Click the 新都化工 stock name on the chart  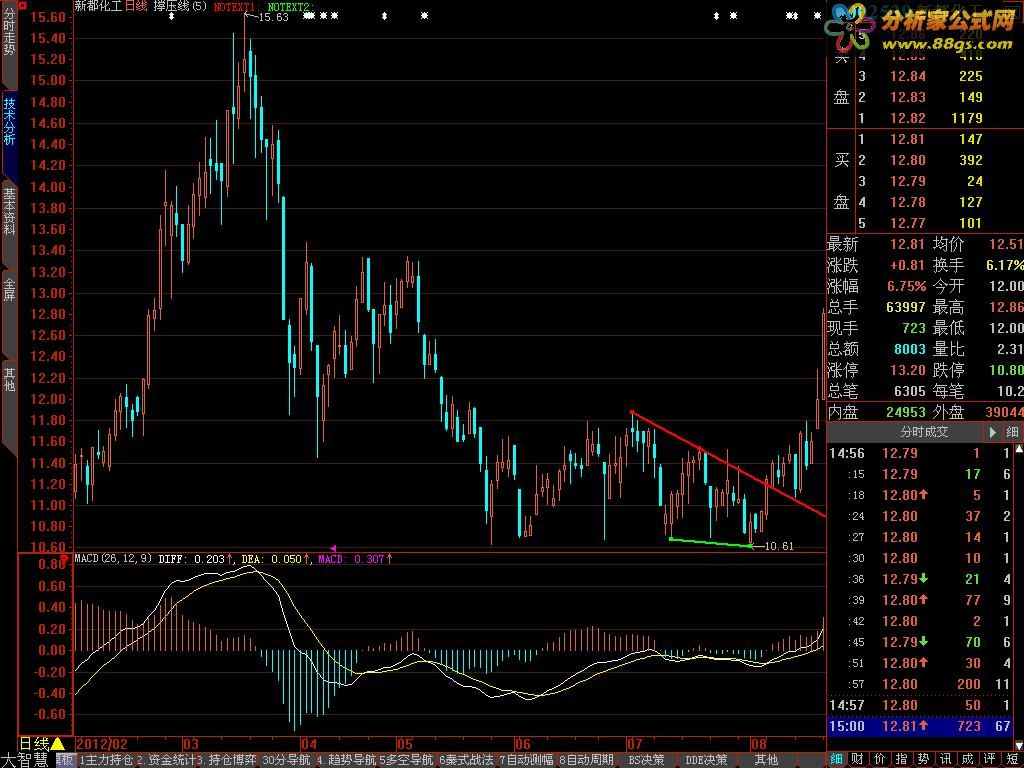coord(99,7)
